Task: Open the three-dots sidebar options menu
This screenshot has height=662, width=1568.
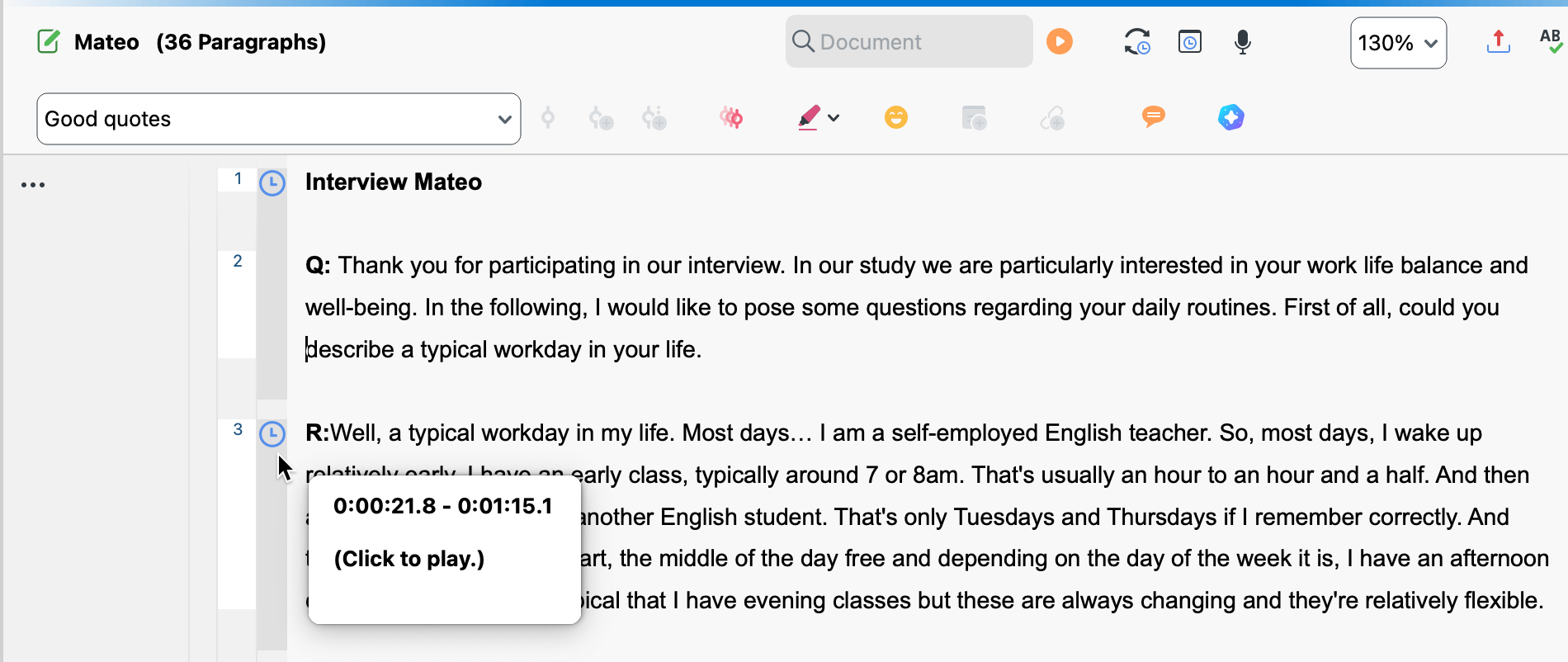Action: (33, 185)
